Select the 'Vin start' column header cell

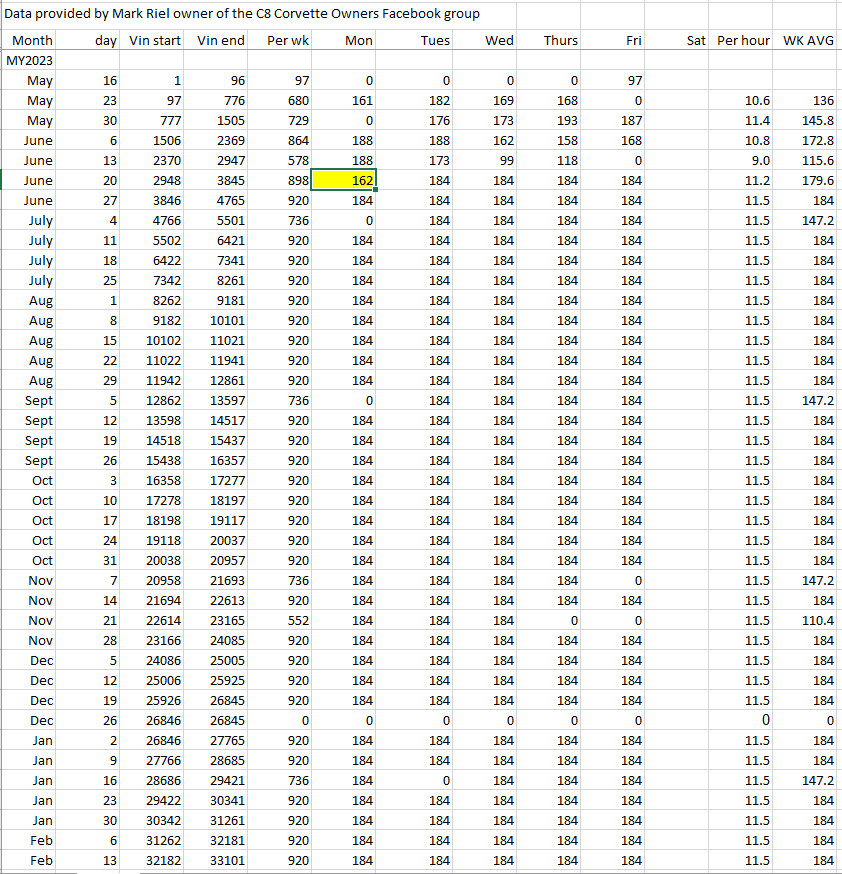click(155, 40)
